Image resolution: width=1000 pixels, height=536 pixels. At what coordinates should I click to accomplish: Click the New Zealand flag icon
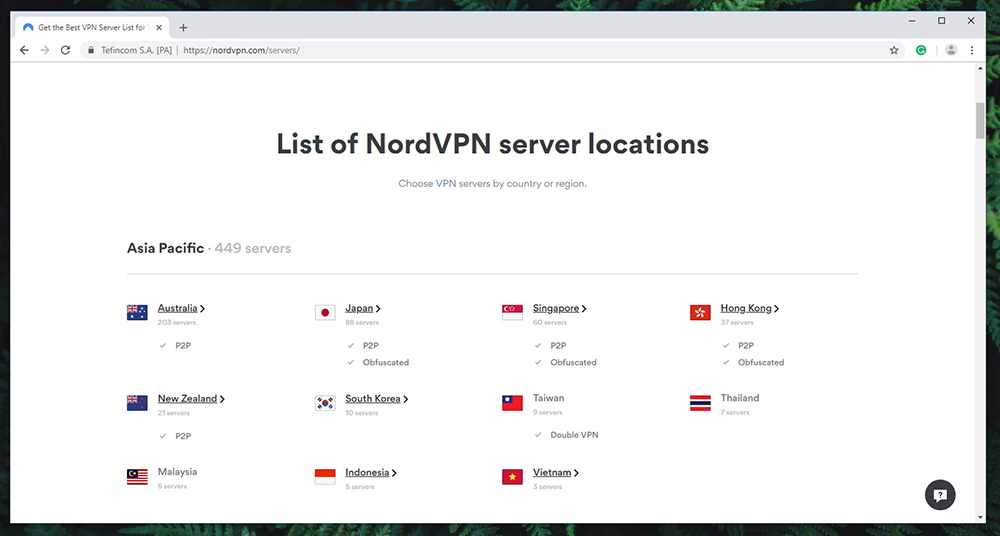tap(137, 403)
